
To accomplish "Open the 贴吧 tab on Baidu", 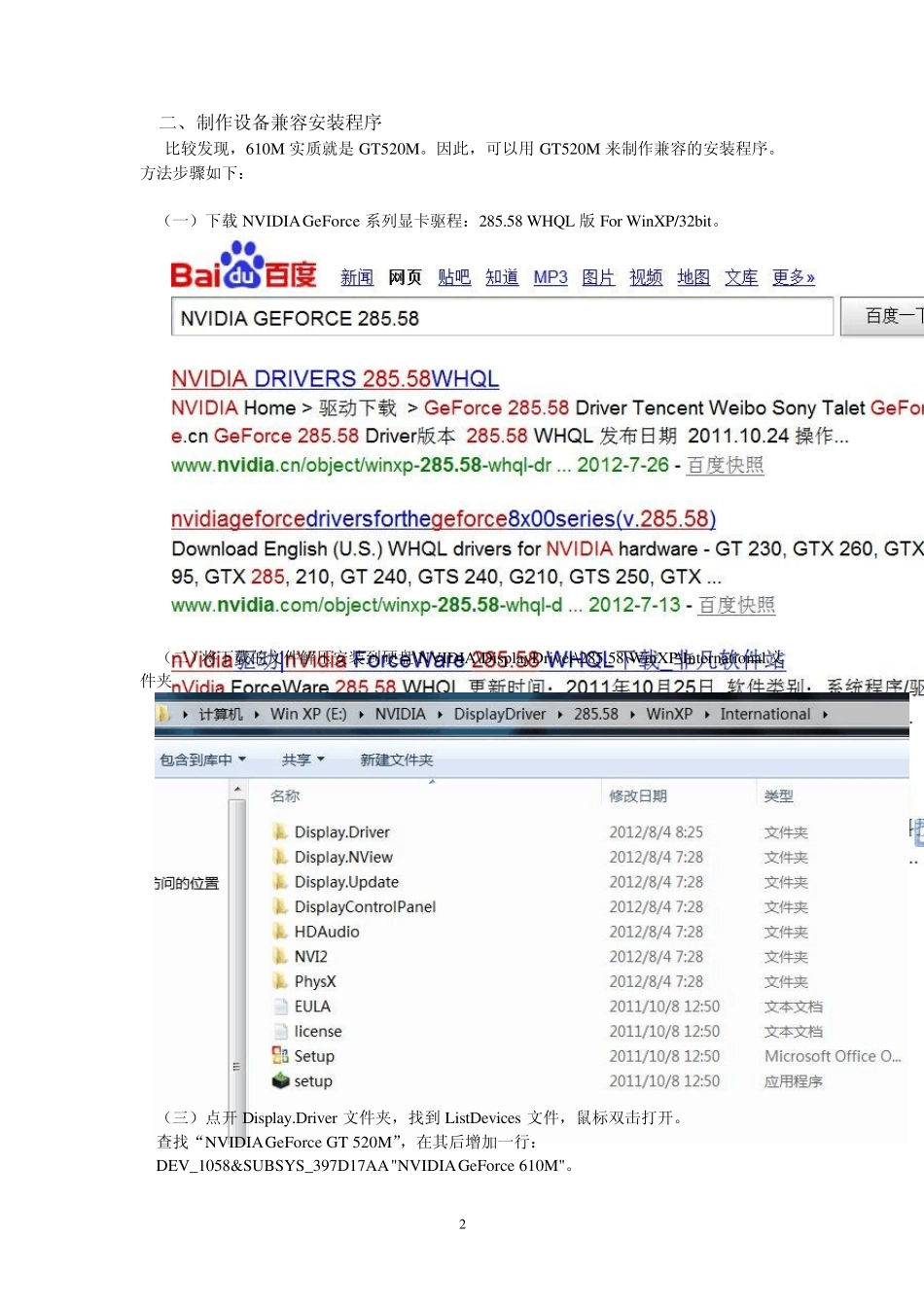I will click(454, 277).
